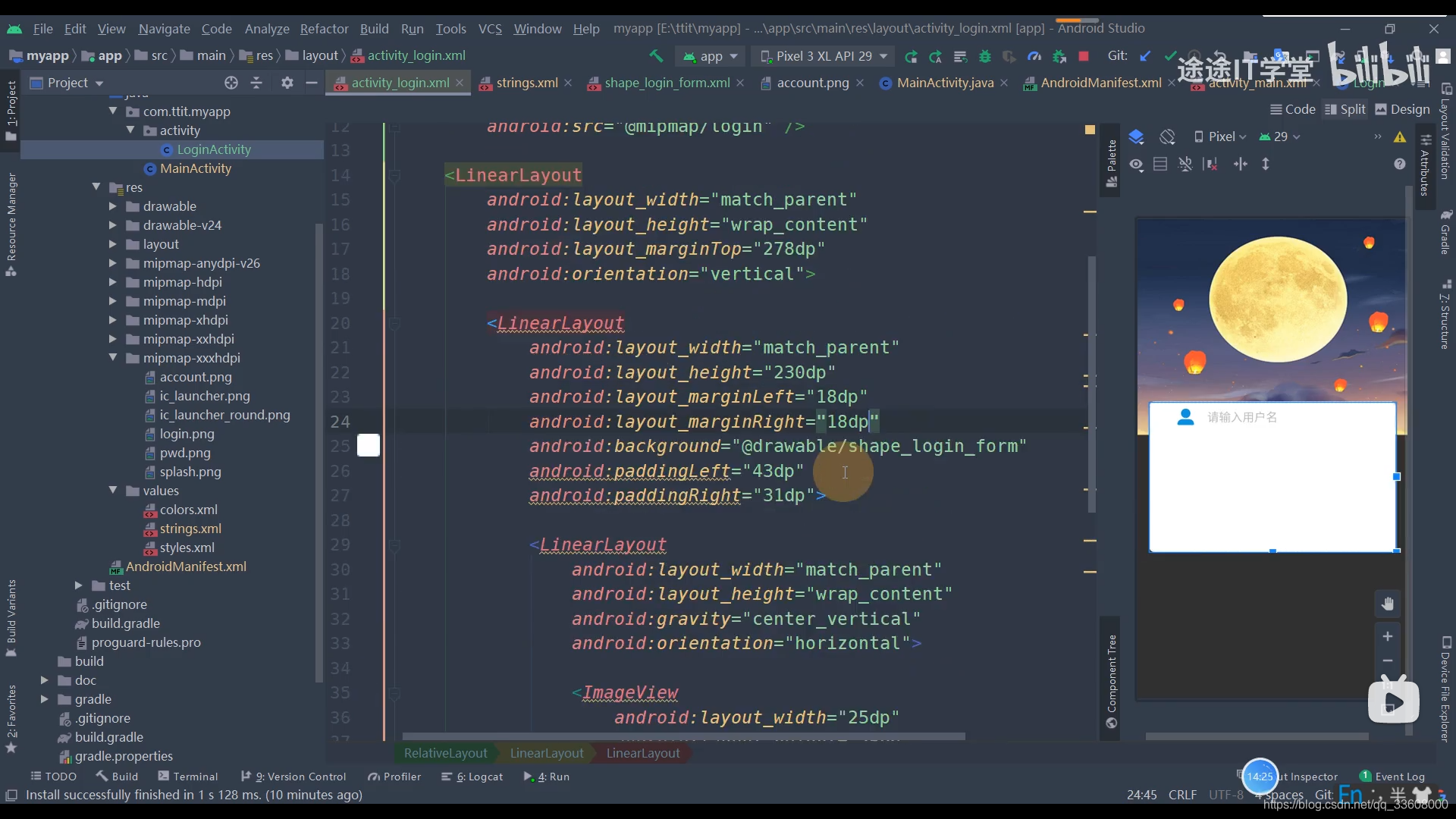Open the Attributes side panel

click(1425, 165)
